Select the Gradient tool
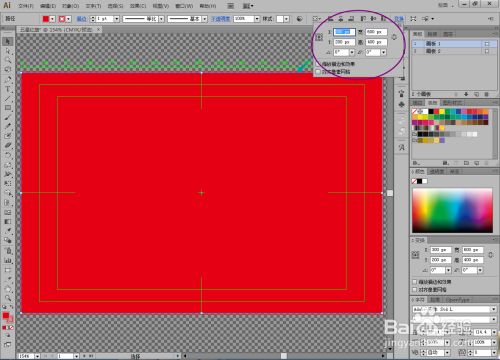Screen dimensions: 500x360 [8, 222]
